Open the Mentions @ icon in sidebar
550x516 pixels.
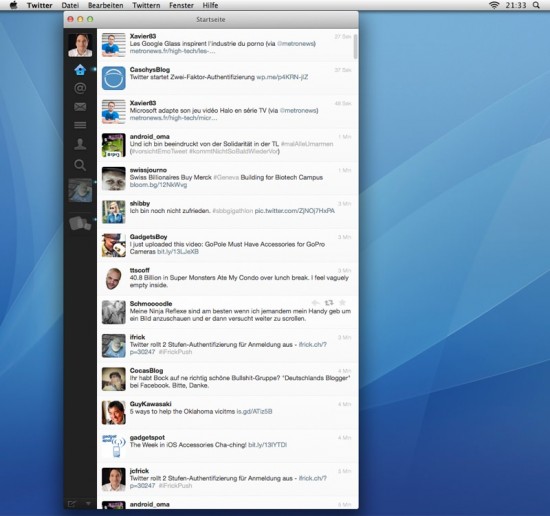click(x=80, y=88)
